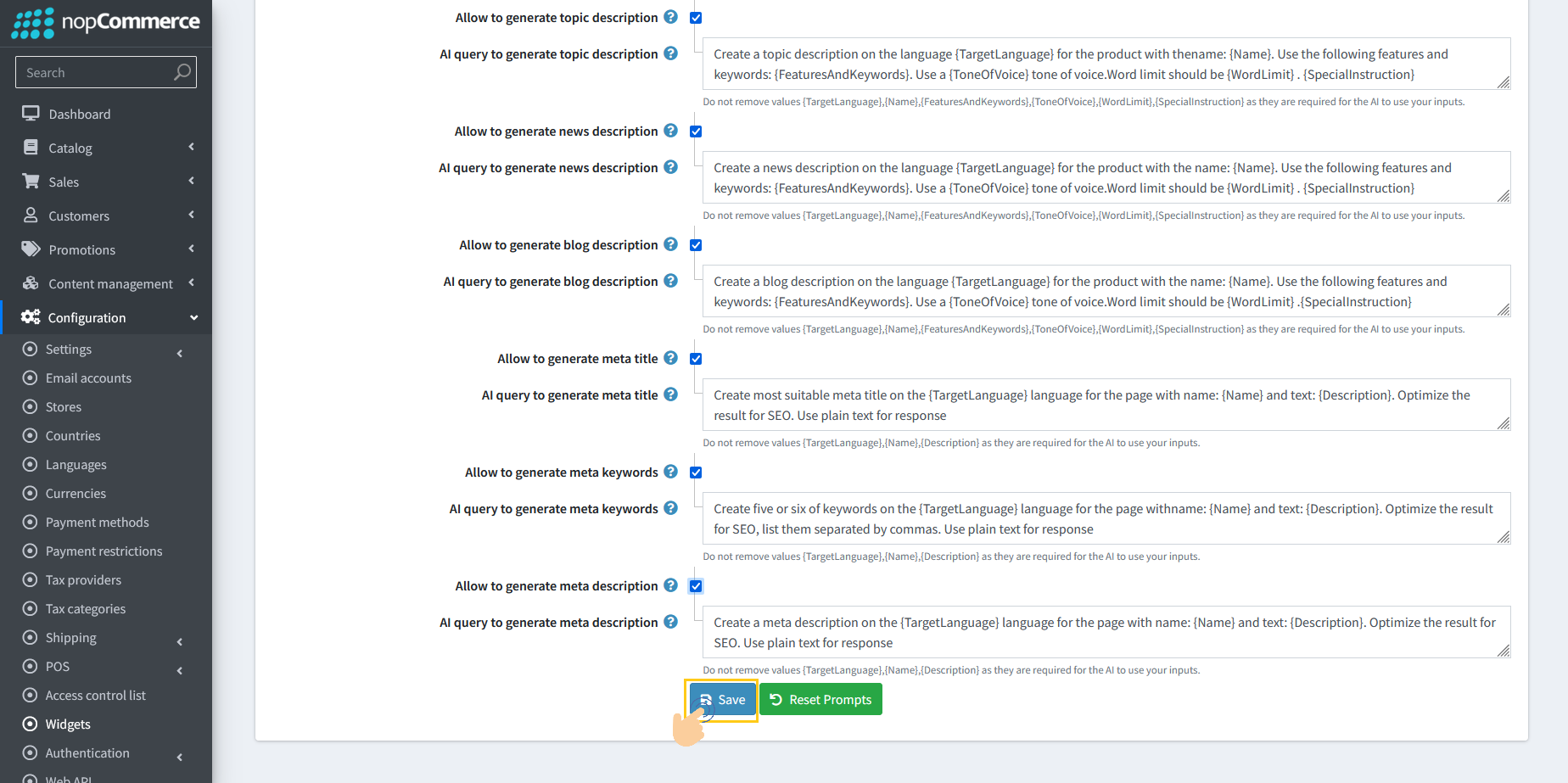
Task: Click the Dashboard icon in sidebar
Action: click(x=31, y=113)
